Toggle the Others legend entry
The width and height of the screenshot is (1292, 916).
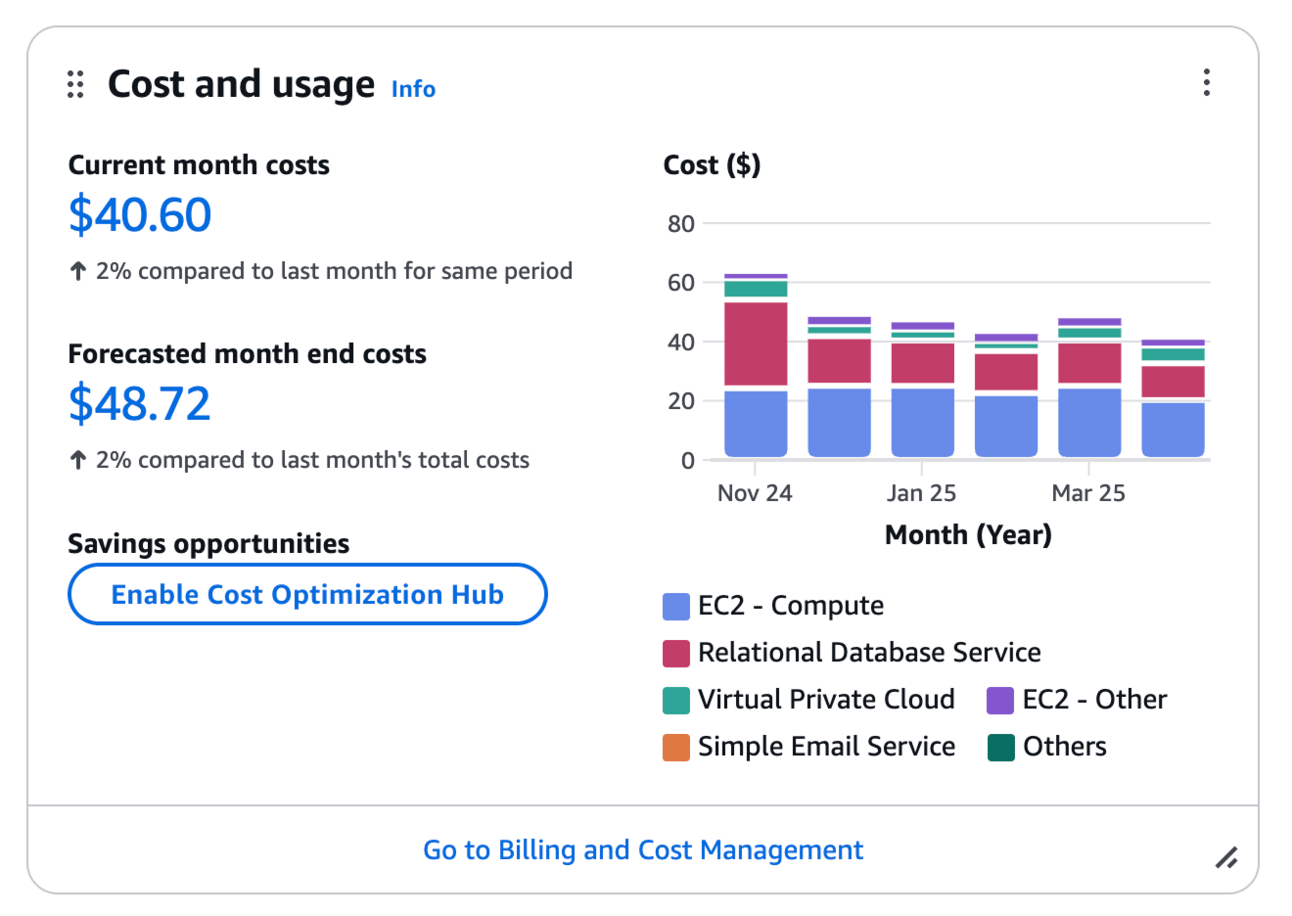tap(1064, 747)
